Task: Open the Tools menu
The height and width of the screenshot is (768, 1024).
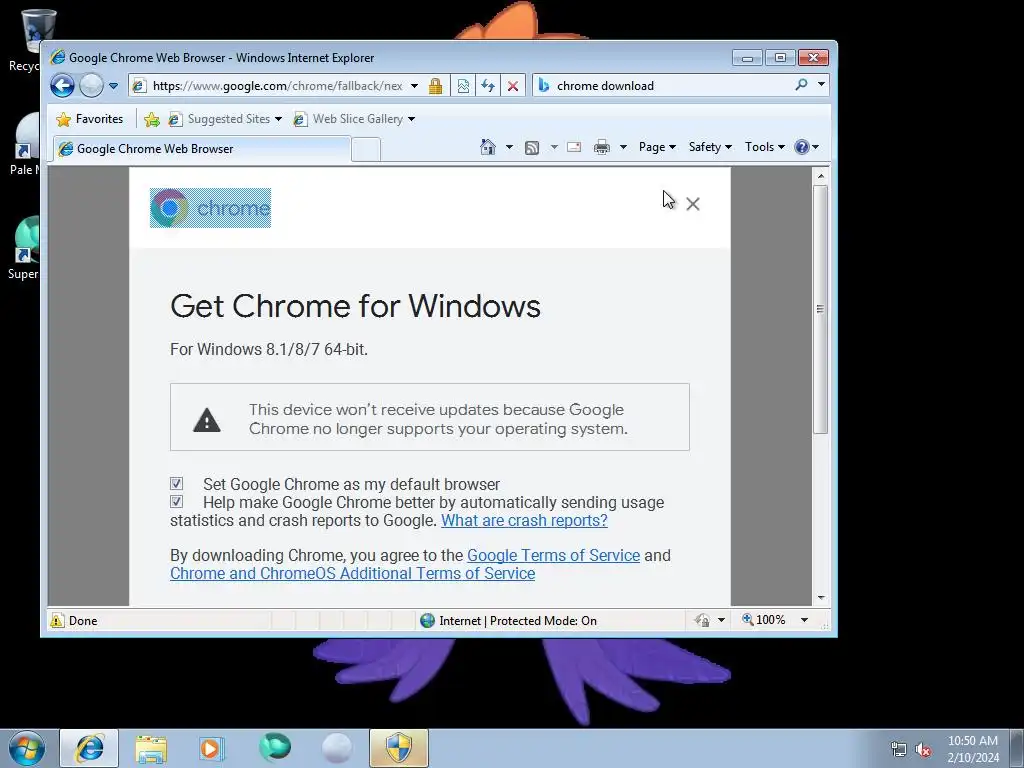Action: [x=765, y=147]
